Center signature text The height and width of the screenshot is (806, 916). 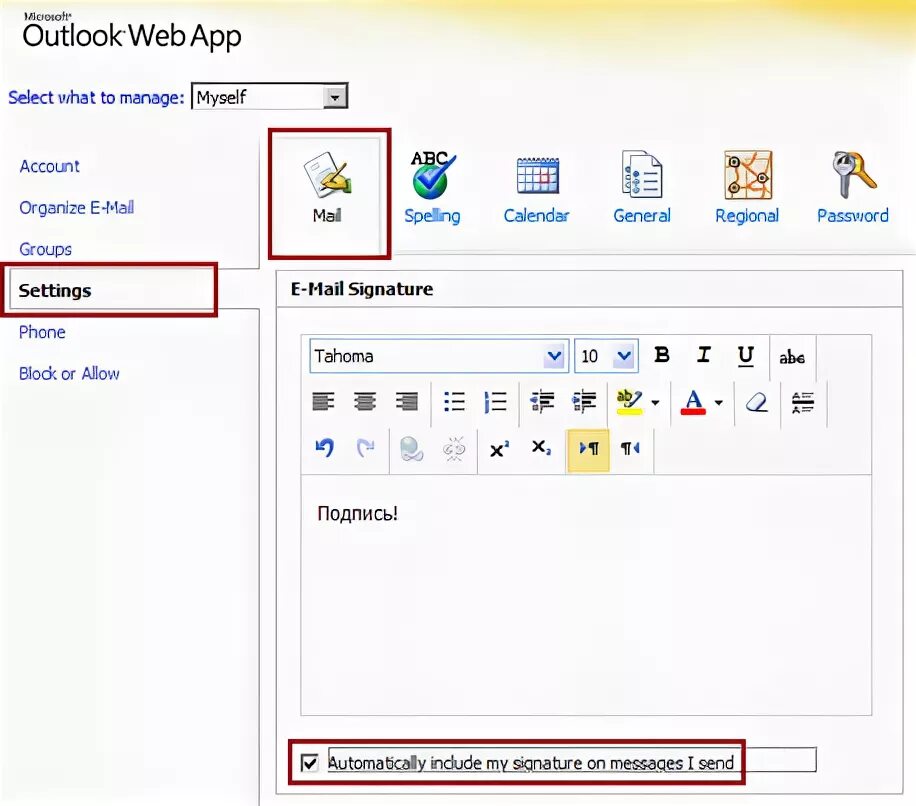pyautogui.click(x=365, y=402)
